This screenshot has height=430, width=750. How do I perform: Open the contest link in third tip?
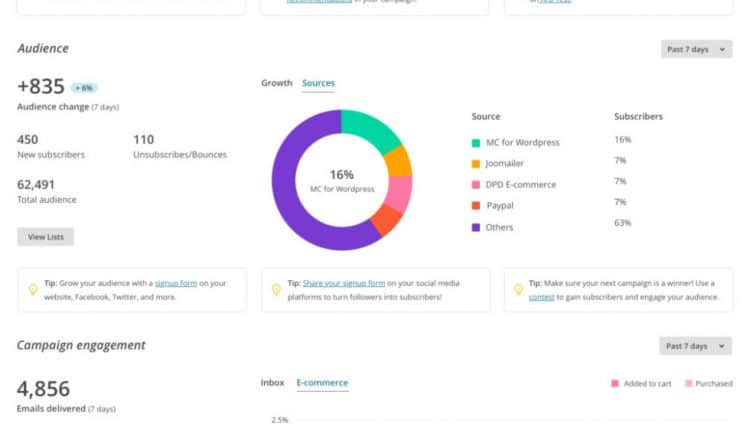click(541, 297)
